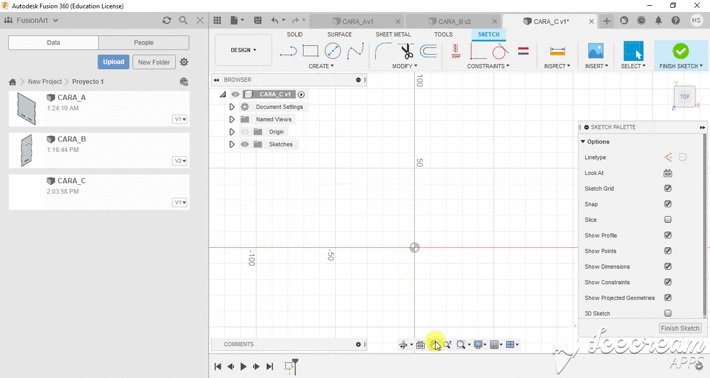
Task: Open the DESIGN workspace dropdown
Action: tap(244, 50)
